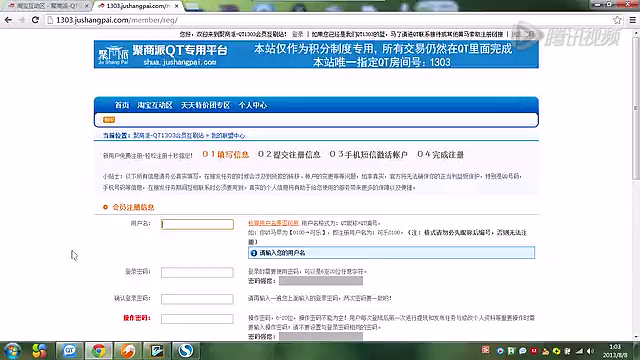Close the 淘宝互动区 browser tab
Image resolution: width=640 pixels, height=360 pixels.
87,6
